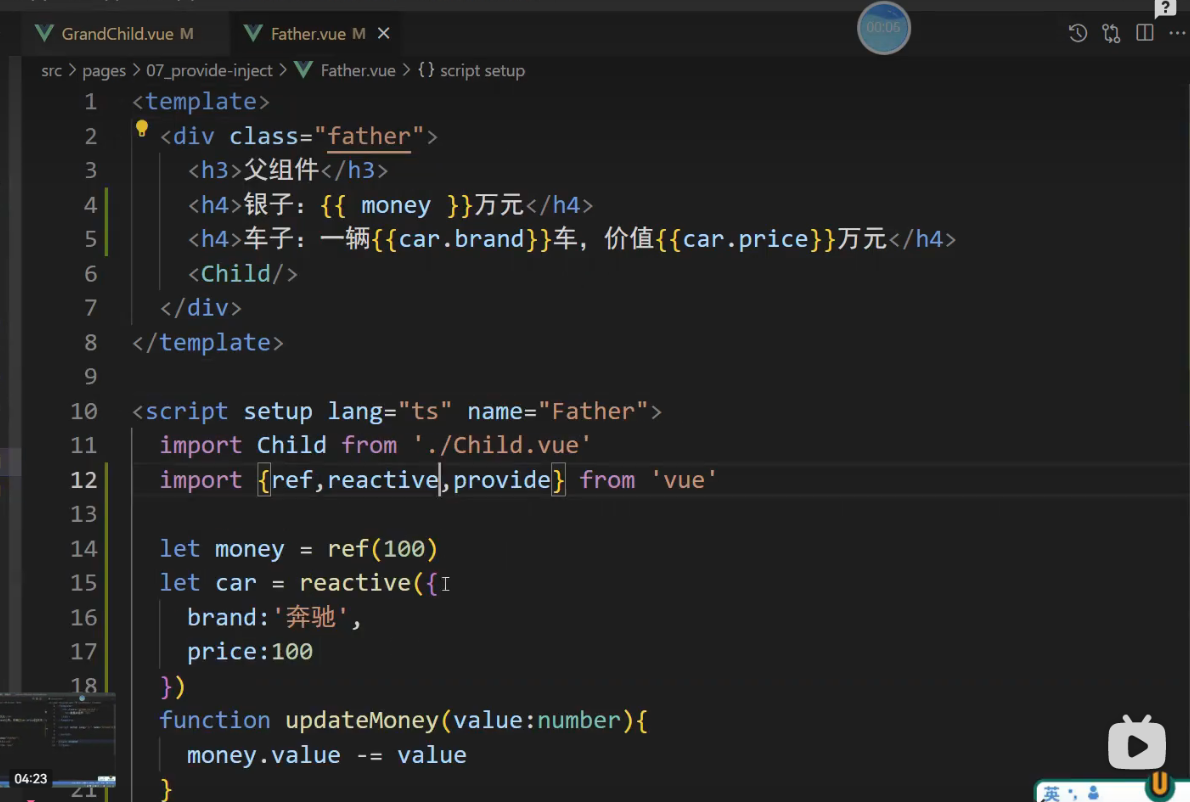Click ref in the import on line 12
Screen dimensions: 1190x802
[x=292, y=480]
